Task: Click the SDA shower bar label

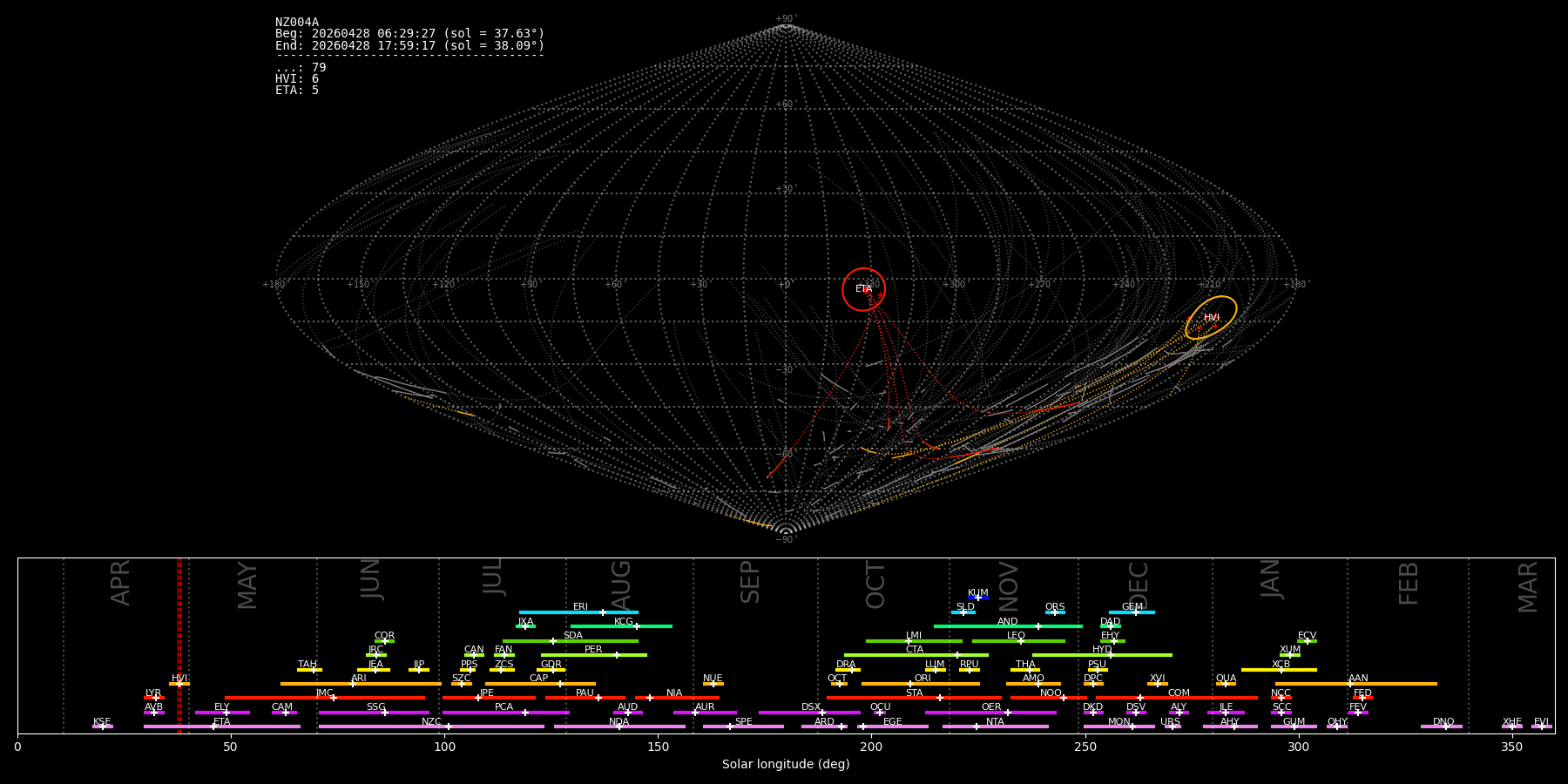Action: coord(573,636)
